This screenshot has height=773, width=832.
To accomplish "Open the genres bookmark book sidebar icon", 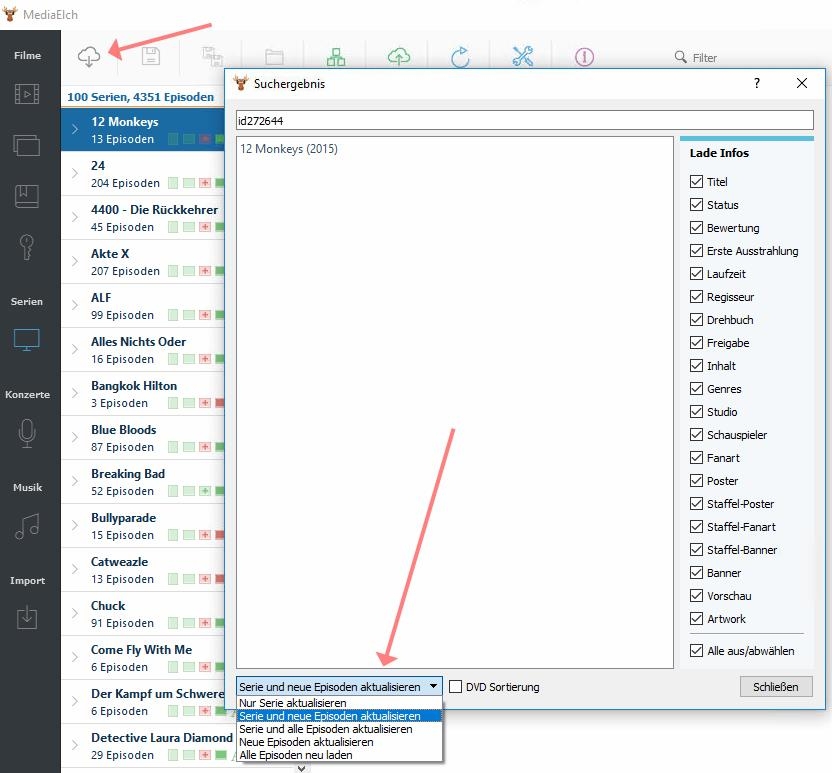I will [x=27, y=196].
